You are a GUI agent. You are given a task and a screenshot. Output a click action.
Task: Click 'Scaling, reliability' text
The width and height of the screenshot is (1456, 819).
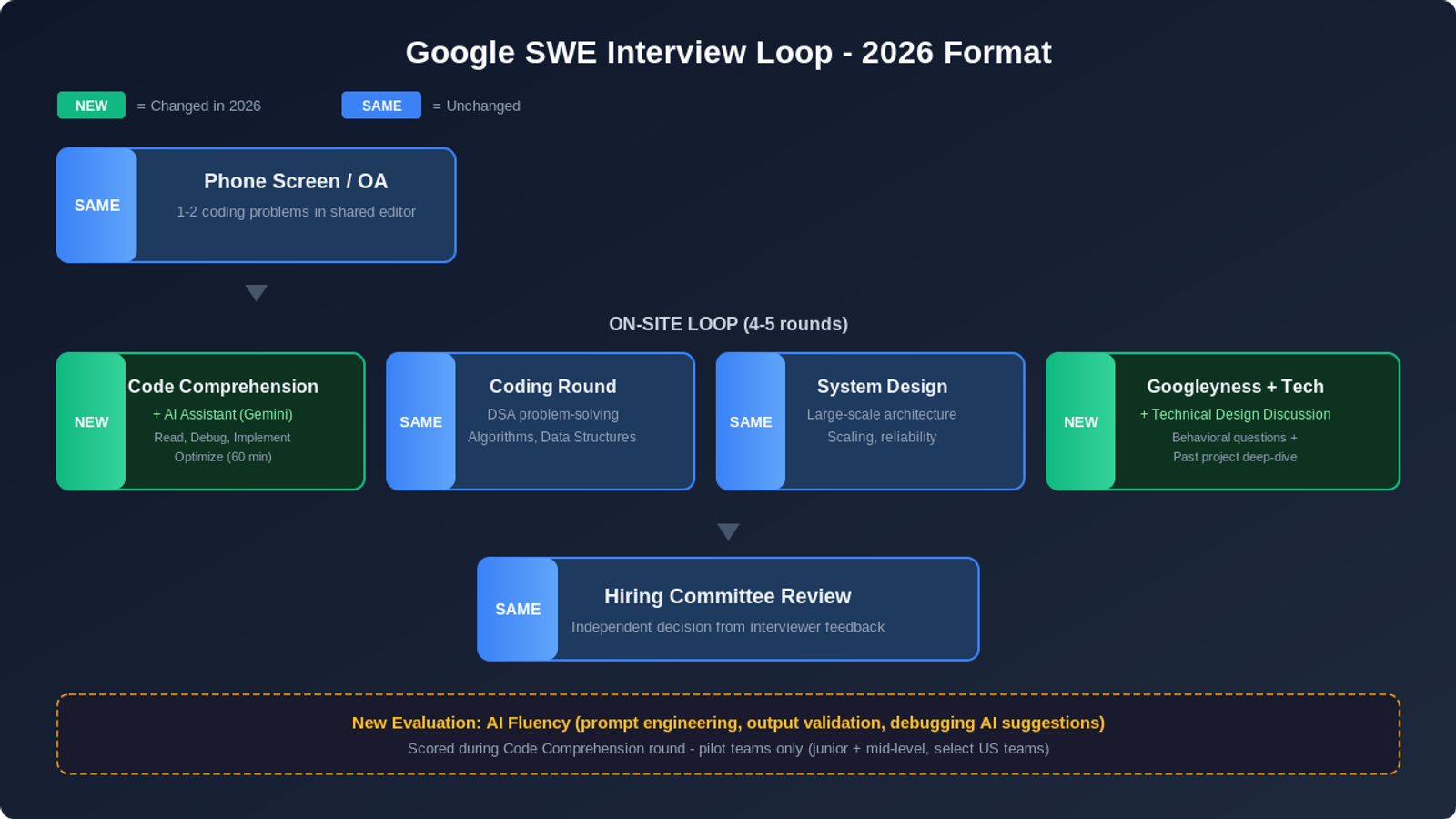click(x=882, y=437)
